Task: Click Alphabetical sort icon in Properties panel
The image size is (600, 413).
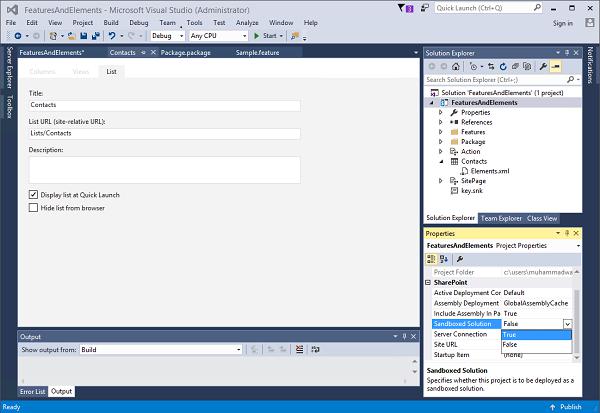Action: click(444, 259)
